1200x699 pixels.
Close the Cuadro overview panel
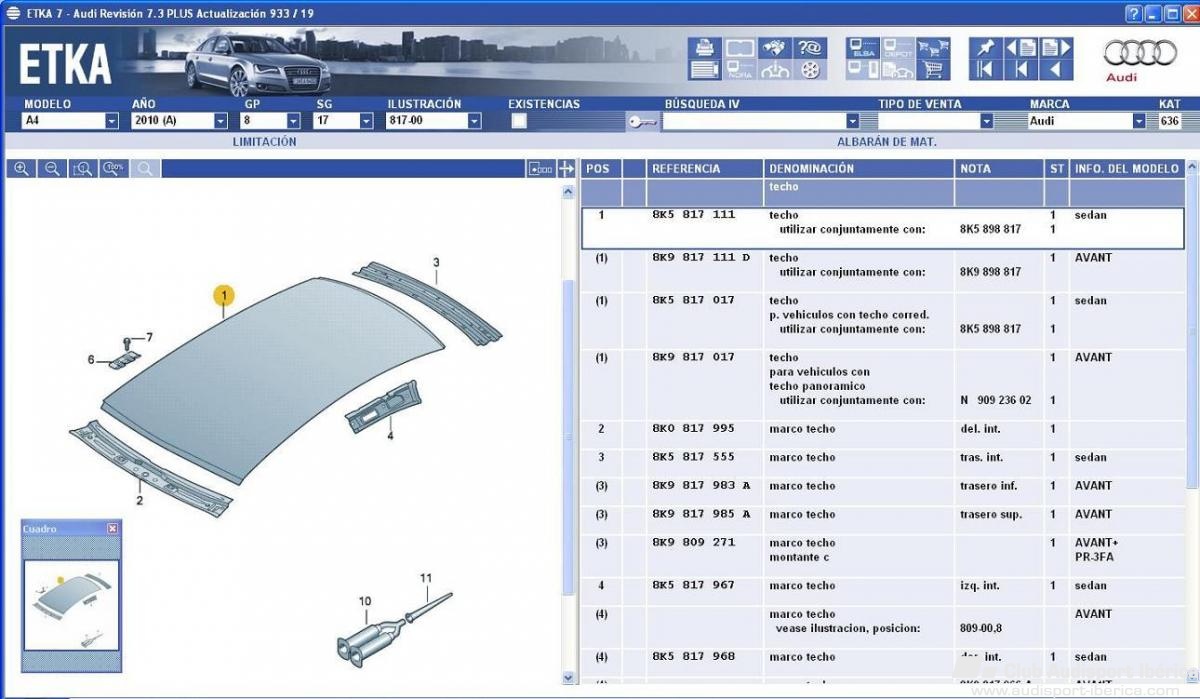pos(112,528)
